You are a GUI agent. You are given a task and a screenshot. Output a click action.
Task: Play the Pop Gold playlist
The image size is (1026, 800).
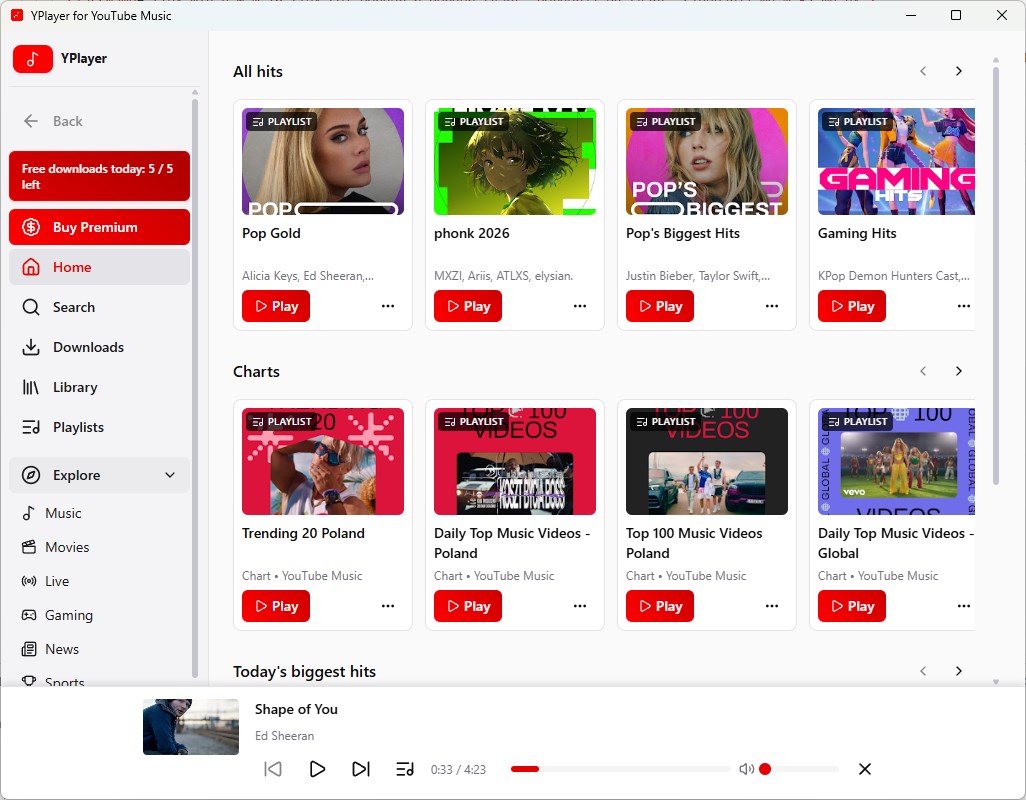276,306
